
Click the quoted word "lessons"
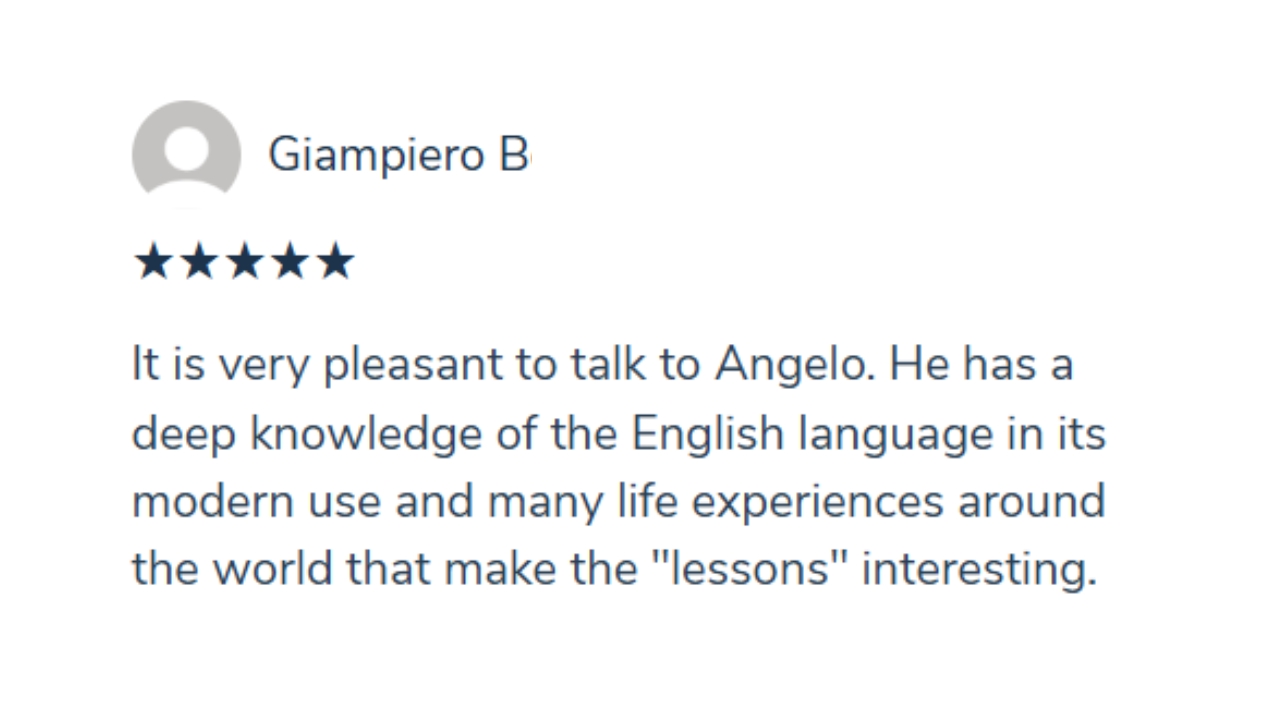click(749, 570)
